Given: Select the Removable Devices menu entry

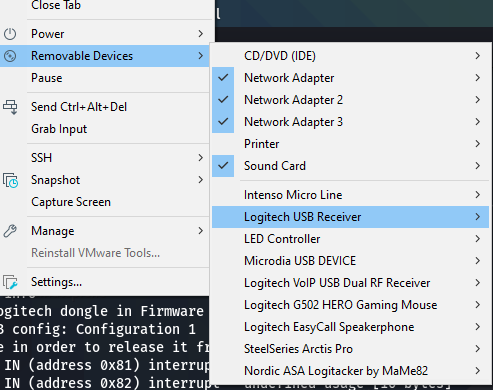Looking at the screenshot, I should pos(105,56).
